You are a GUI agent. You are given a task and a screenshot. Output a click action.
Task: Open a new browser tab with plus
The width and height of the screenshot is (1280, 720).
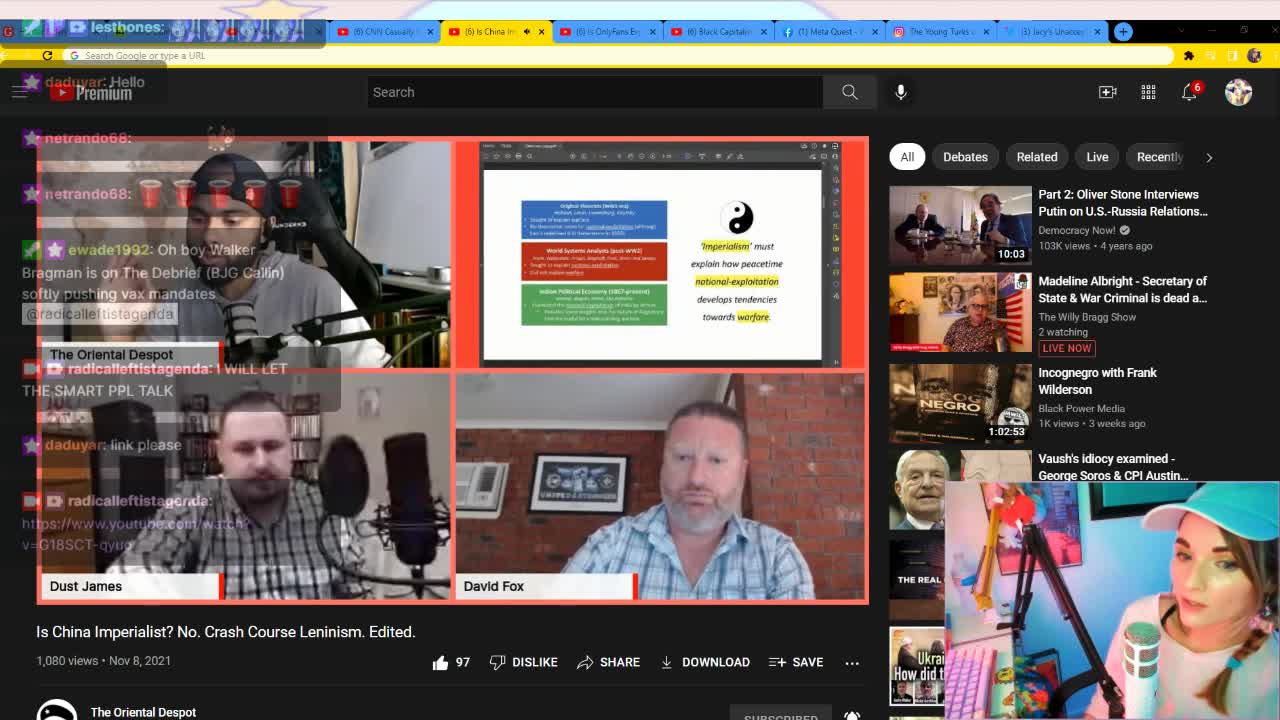(1123, 31)
